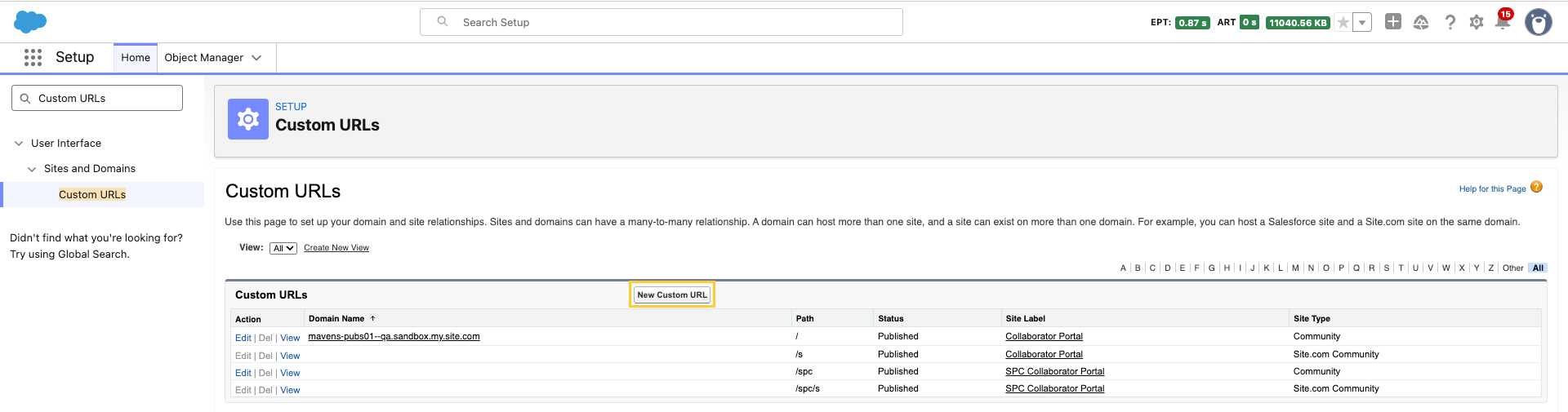1568x412 pixels.
Task: Click the 11040.56 KB badge
Action: (1298, 23)
